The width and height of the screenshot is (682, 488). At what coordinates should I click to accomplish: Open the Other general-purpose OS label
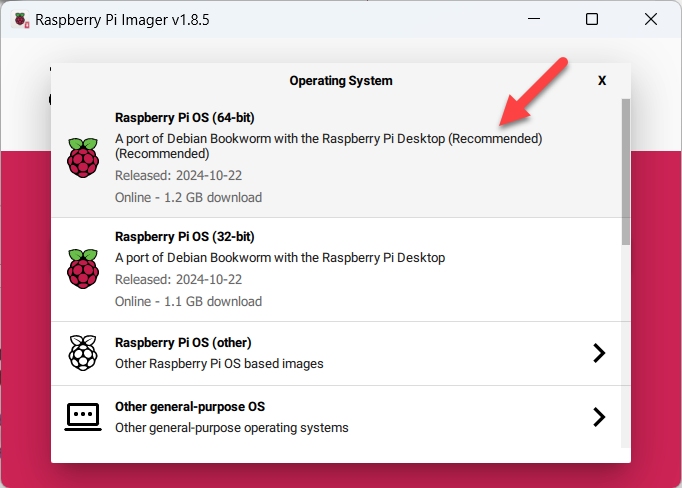190,407
